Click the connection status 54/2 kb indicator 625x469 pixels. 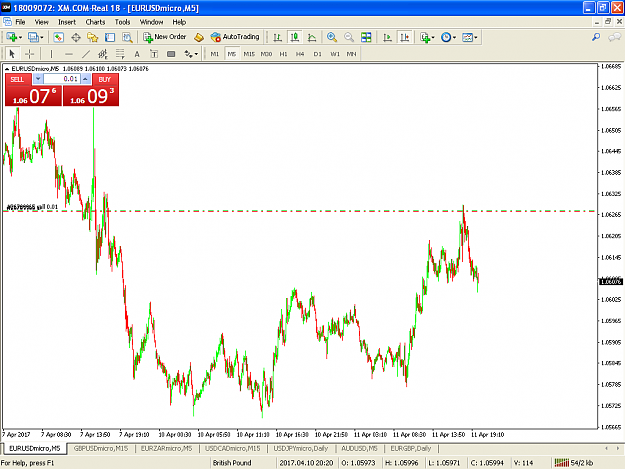click(x=574, y=463)
